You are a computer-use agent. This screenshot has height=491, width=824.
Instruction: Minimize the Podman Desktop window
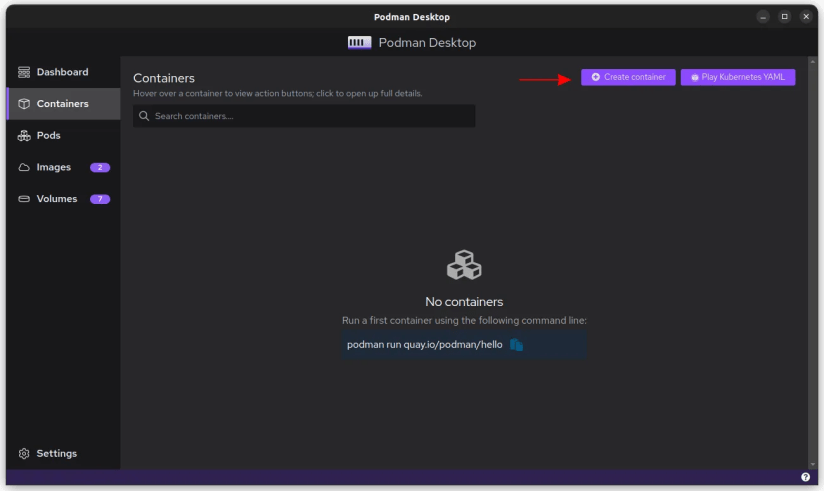[763, 17]
